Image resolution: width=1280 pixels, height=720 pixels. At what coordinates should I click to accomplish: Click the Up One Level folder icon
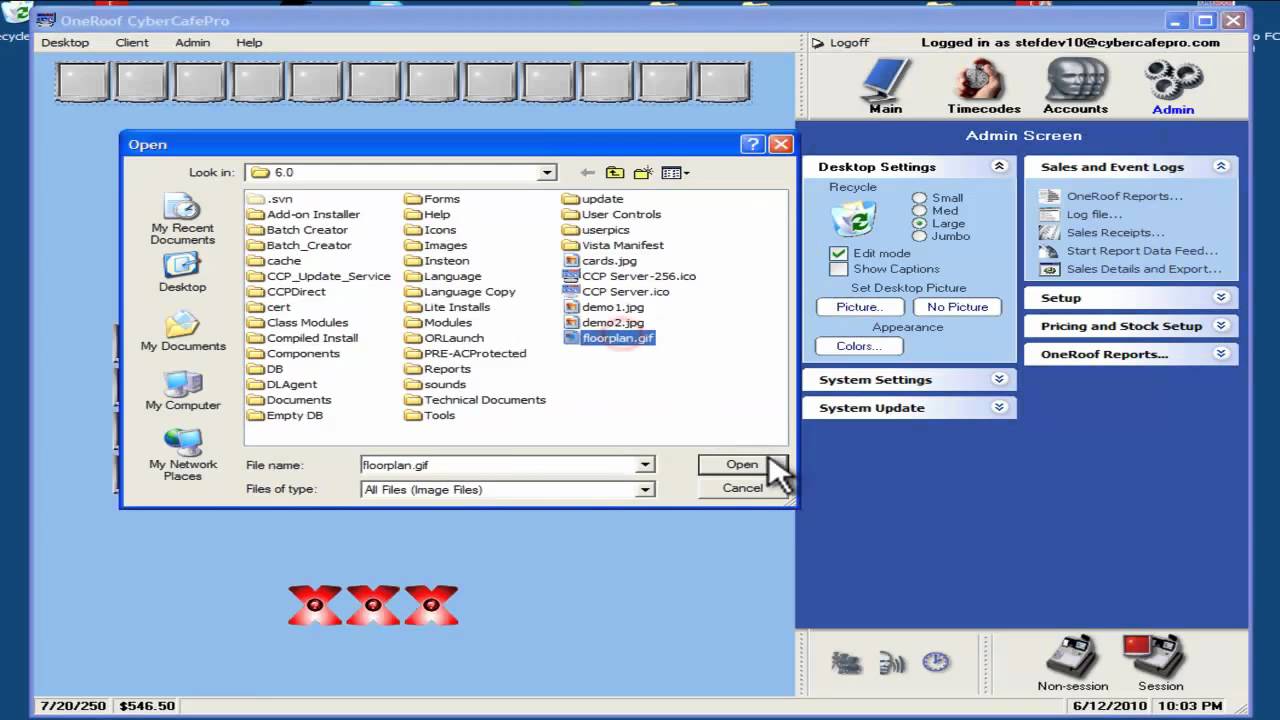point(615,173)
